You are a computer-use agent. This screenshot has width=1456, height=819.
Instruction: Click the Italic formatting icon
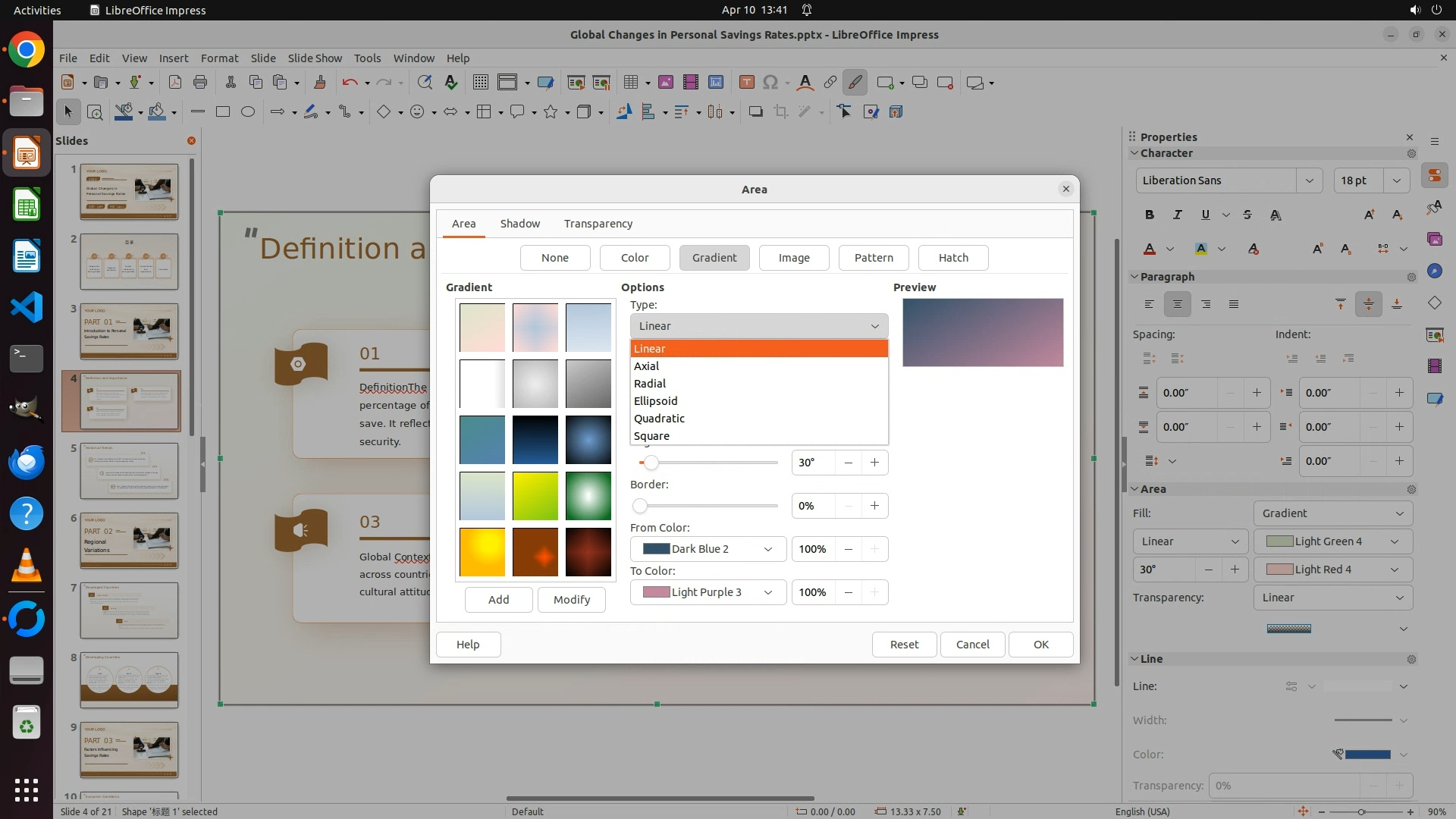(1177, 215)
